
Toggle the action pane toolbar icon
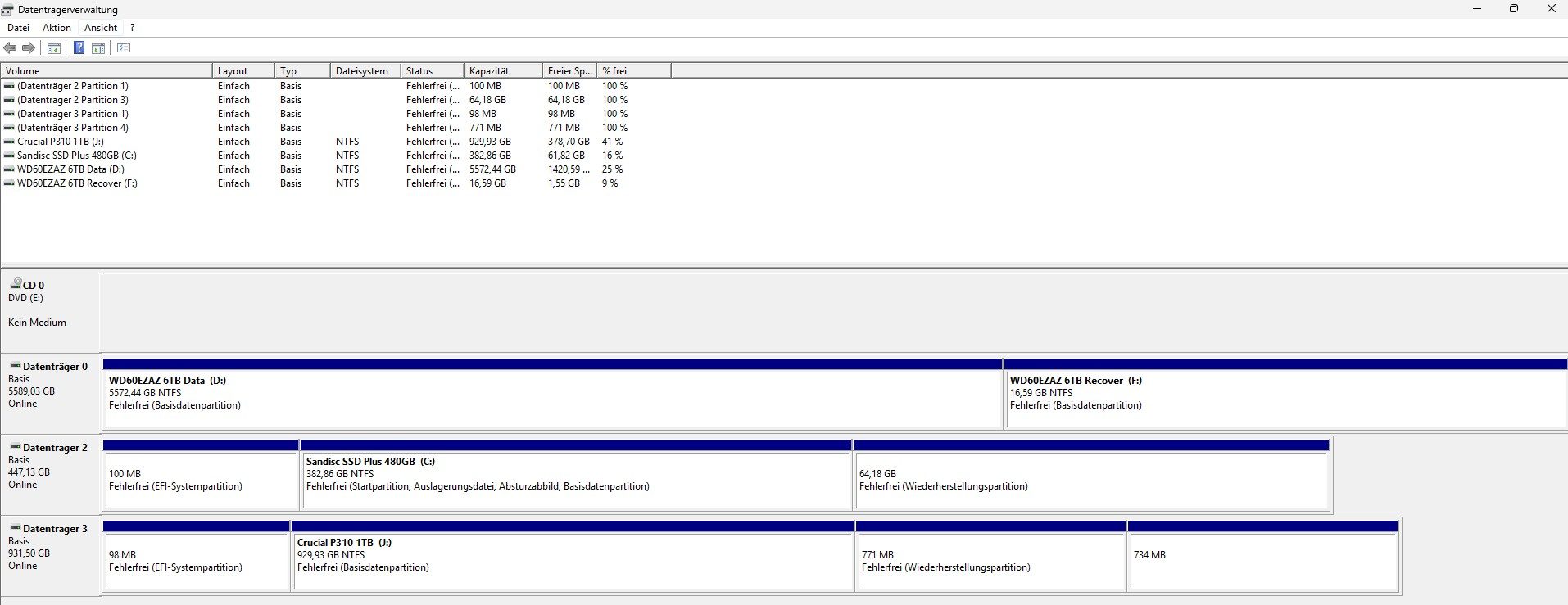click(98, 48)
